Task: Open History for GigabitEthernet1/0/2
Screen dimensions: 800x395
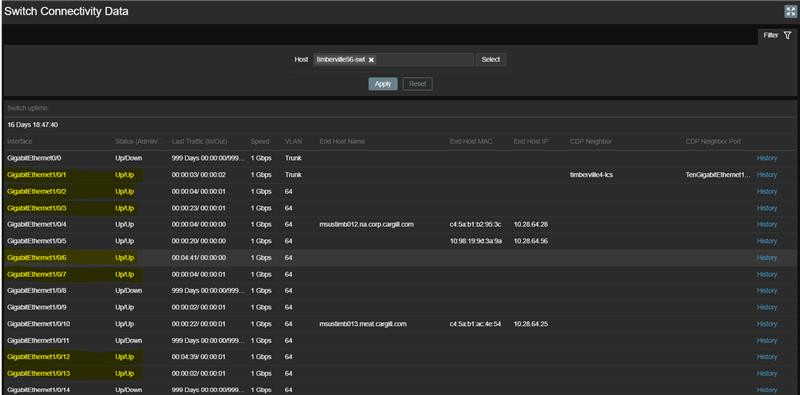Action: point(767,191)
